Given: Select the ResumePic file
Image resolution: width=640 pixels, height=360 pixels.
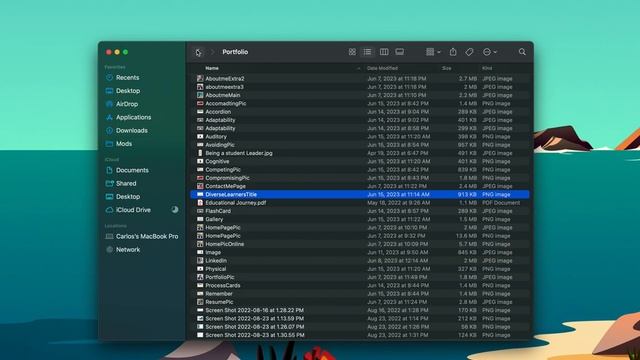Looking at the screenshot, I should 360,302.
